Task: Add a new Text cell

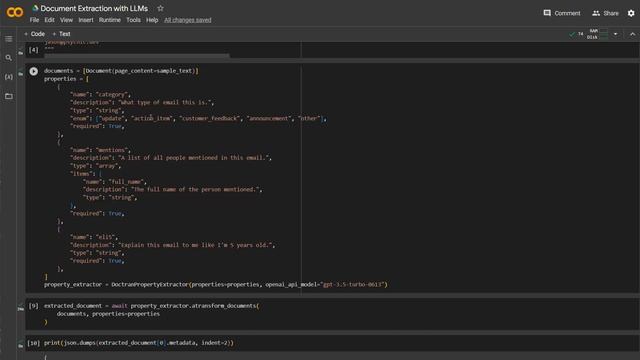Action: pos(61,34)
